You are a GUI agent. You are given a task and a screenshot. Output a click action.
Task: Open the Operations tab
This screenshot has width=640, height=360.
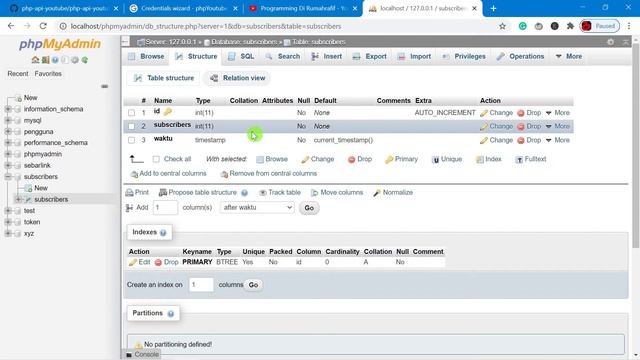tap(521, 56)
